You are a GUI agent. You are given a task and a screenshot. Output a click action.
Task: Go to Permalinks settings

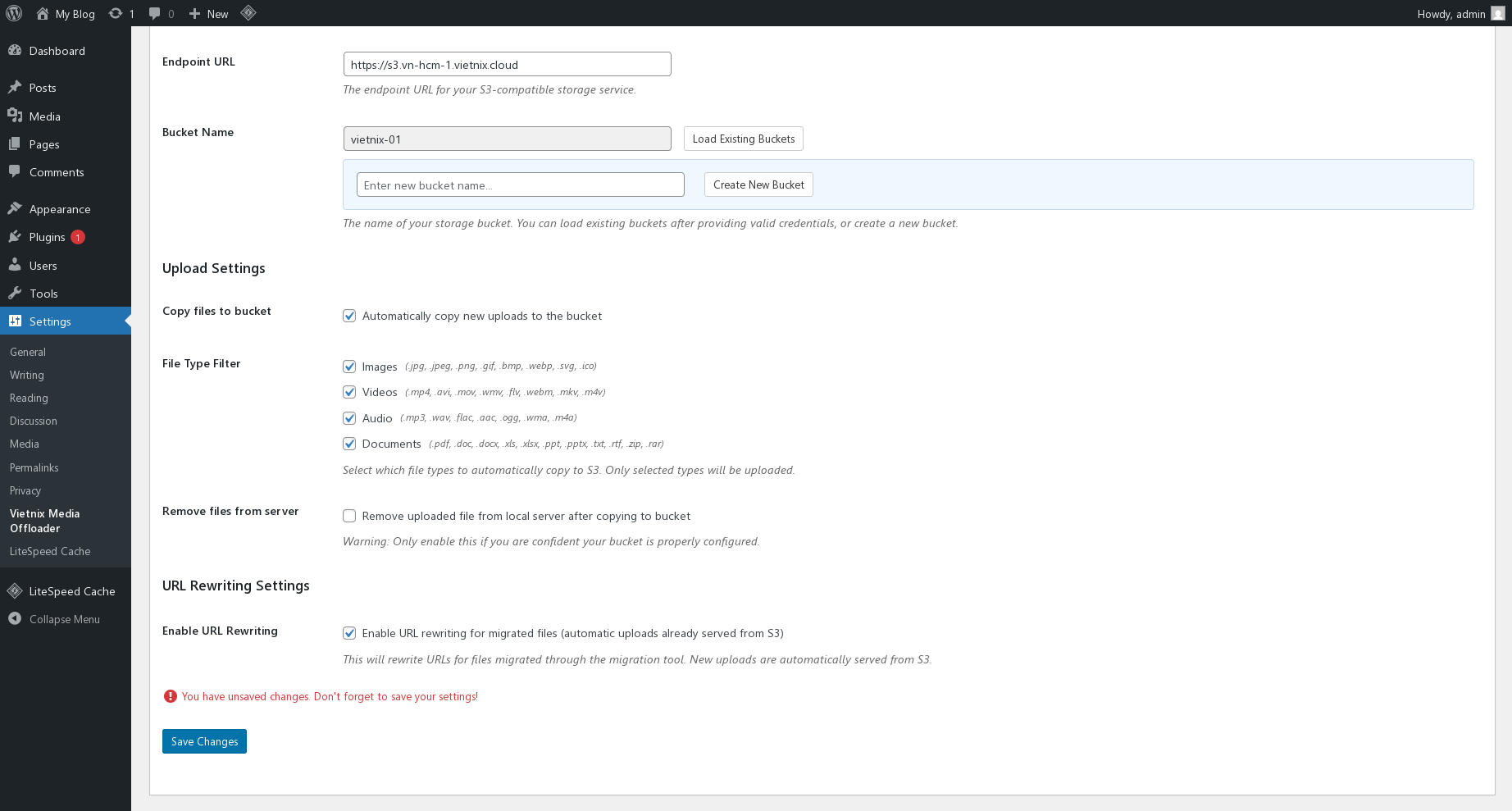pyautogui.click(x=34, y=467)
